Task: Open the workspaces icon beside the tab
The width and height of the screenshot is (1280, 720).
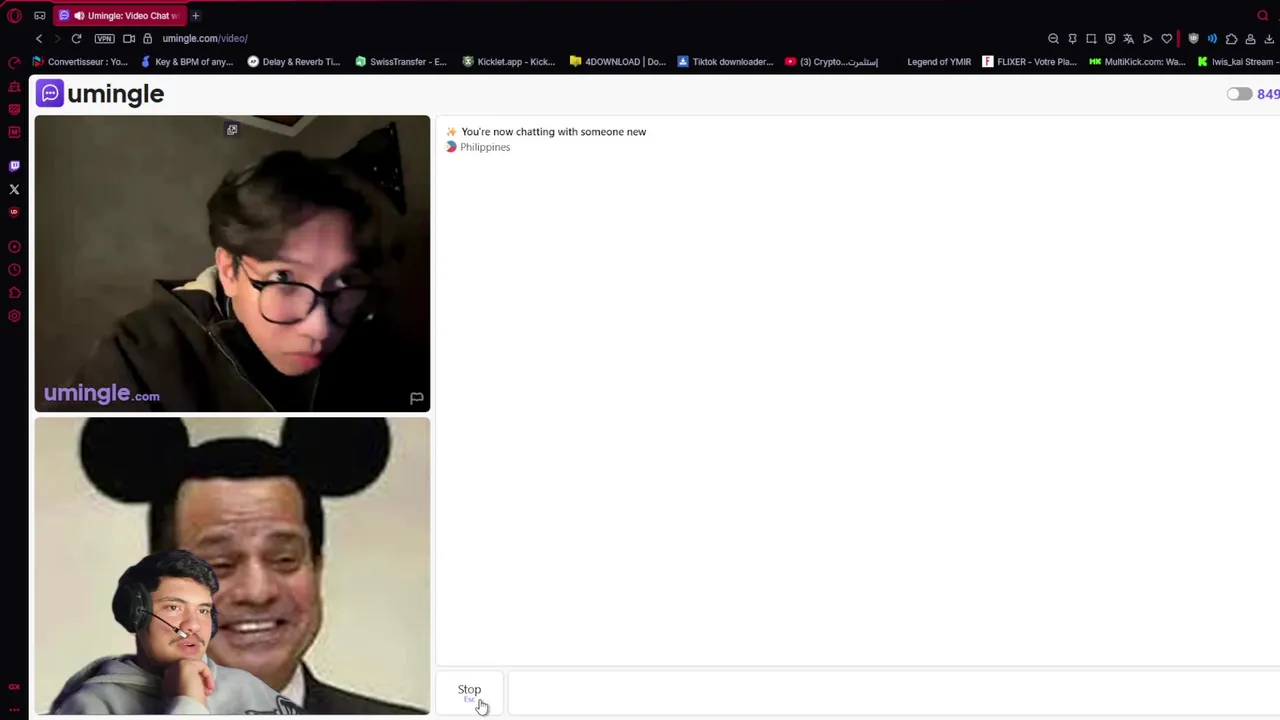Action: tap(40, 15)
